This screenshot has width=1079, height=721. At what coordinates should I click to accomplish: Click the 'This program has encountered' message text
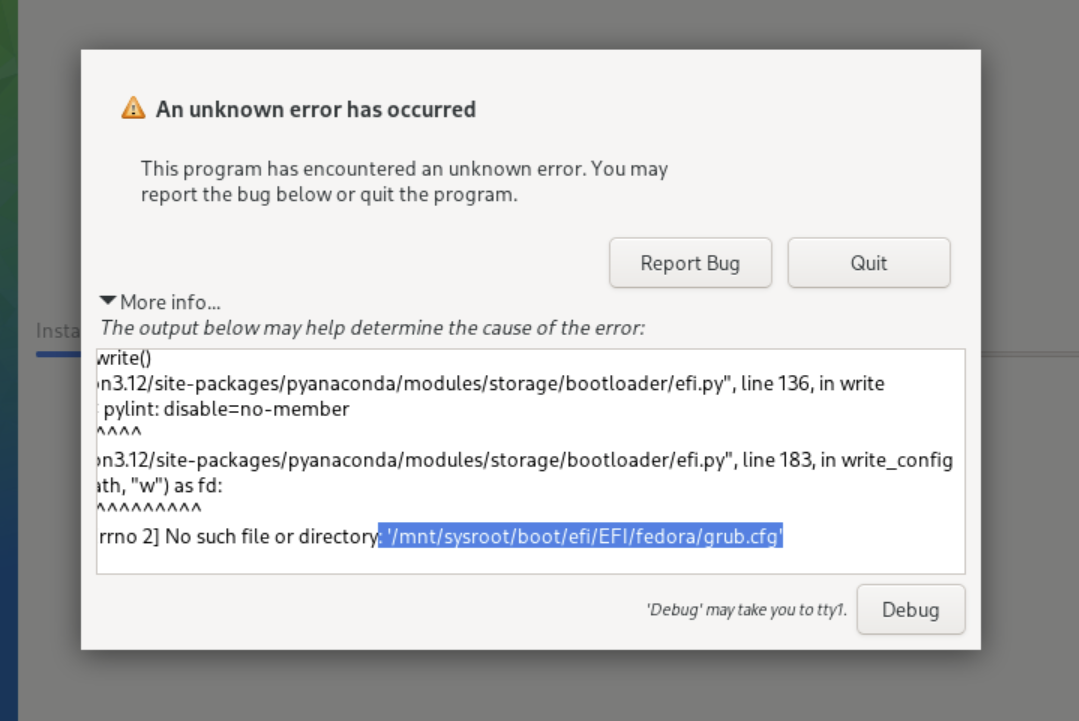(x=404, y=169)
